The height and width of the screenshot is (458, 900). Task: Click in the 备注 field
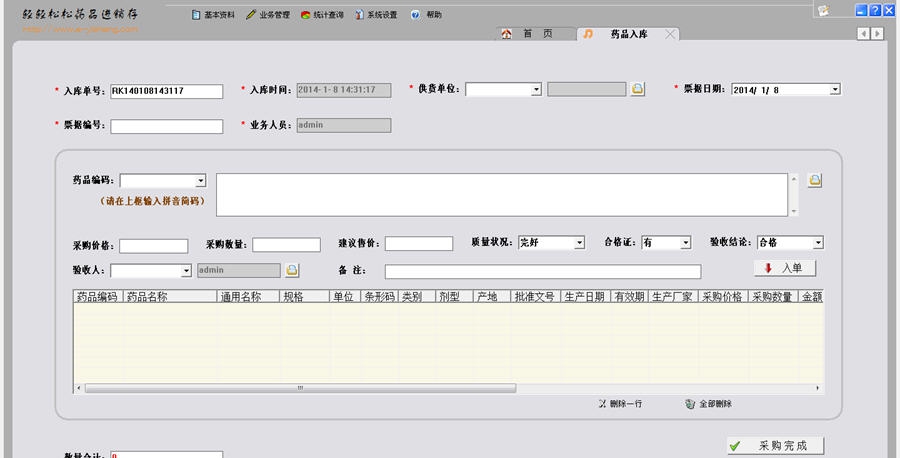pos(543,271)
